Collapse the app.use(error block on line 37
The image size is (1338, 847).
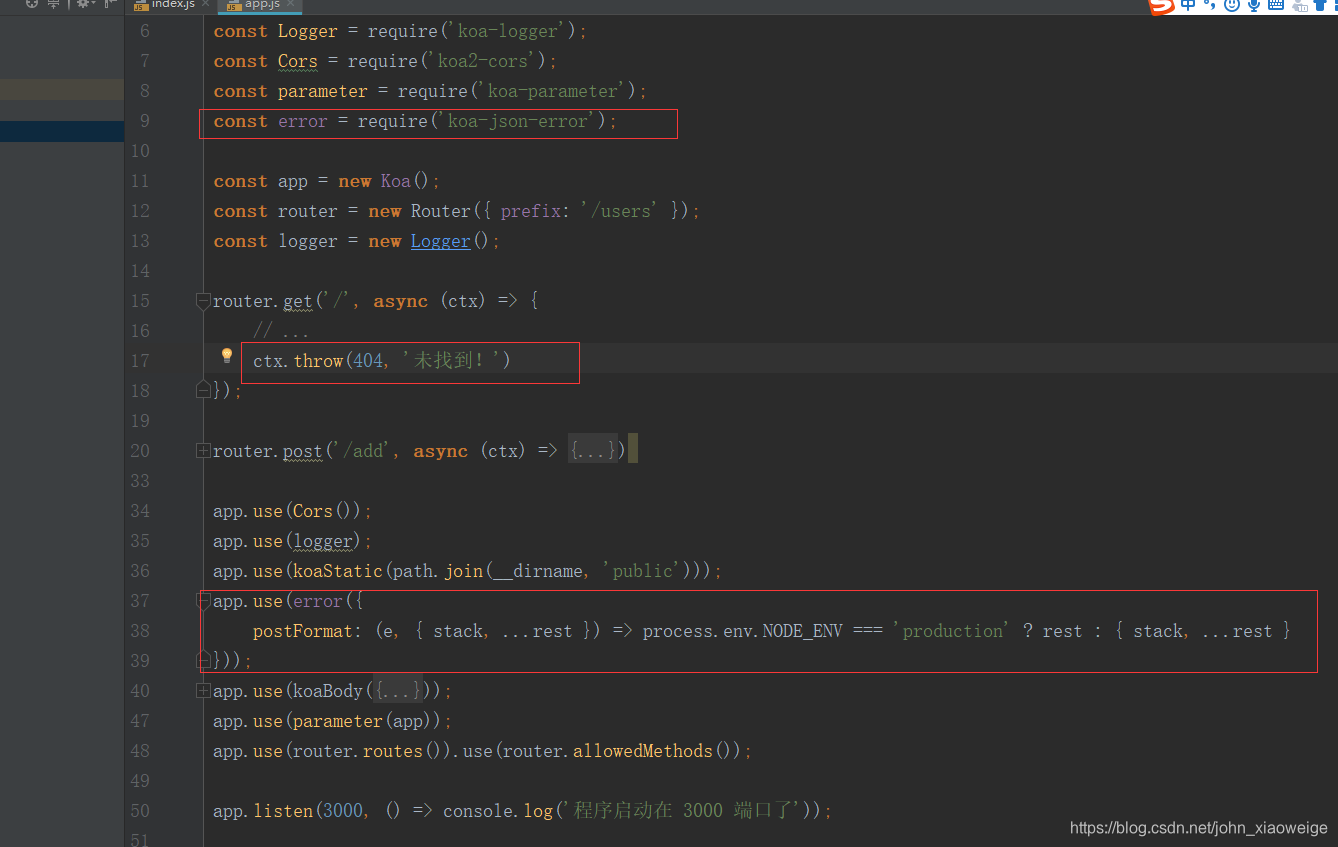pyautogui.click(x=204, y=600)
